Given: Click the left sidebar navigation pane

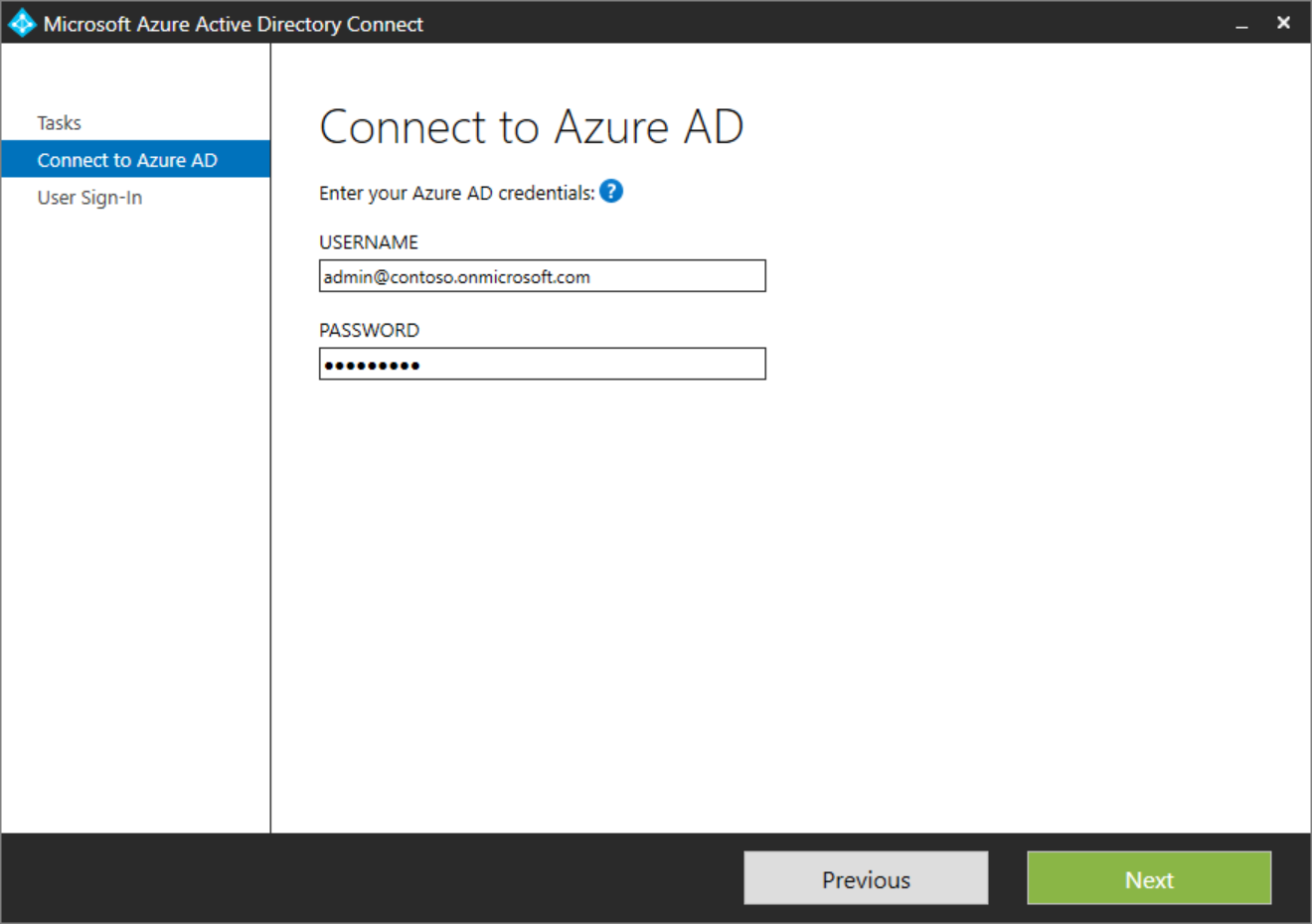Looking at the screenshot, I should click(134, 497).
